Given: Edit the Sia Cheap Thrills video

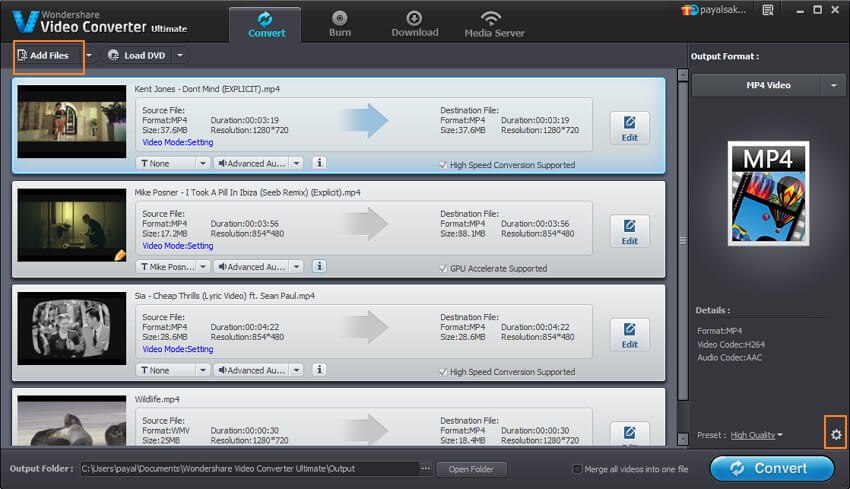Looking at the screenshot, I should tap(629, 335).
